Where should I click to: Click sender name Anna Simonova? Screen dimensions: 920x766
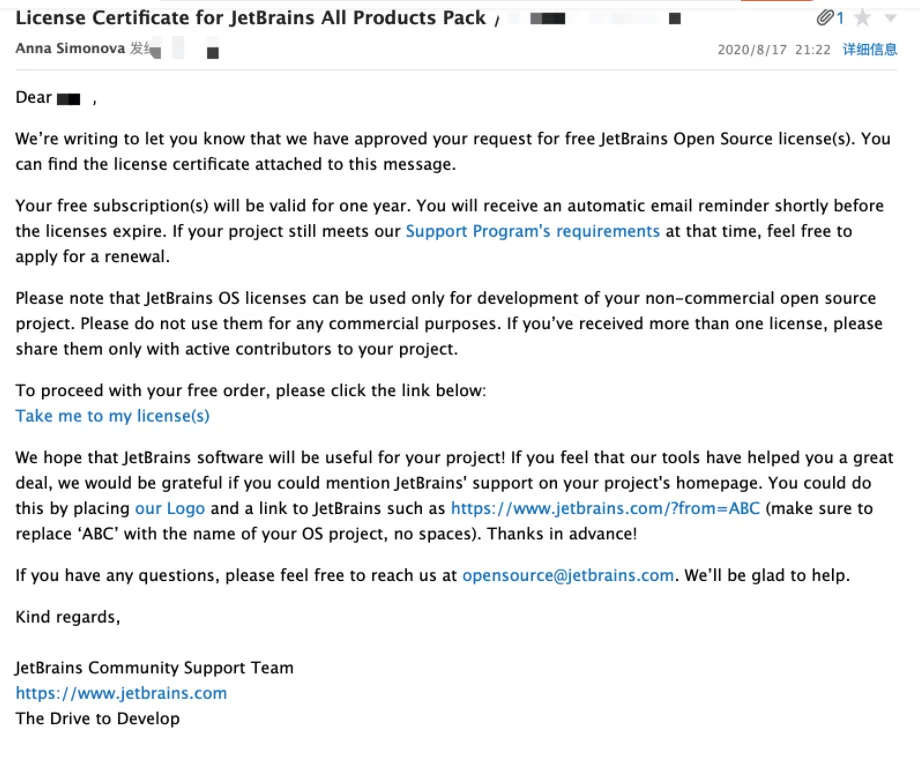click(70, 49)
